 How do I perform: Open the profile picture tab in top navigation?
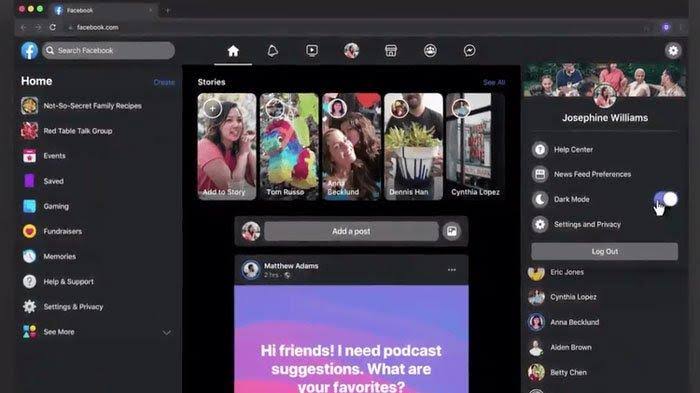[351, 50]
